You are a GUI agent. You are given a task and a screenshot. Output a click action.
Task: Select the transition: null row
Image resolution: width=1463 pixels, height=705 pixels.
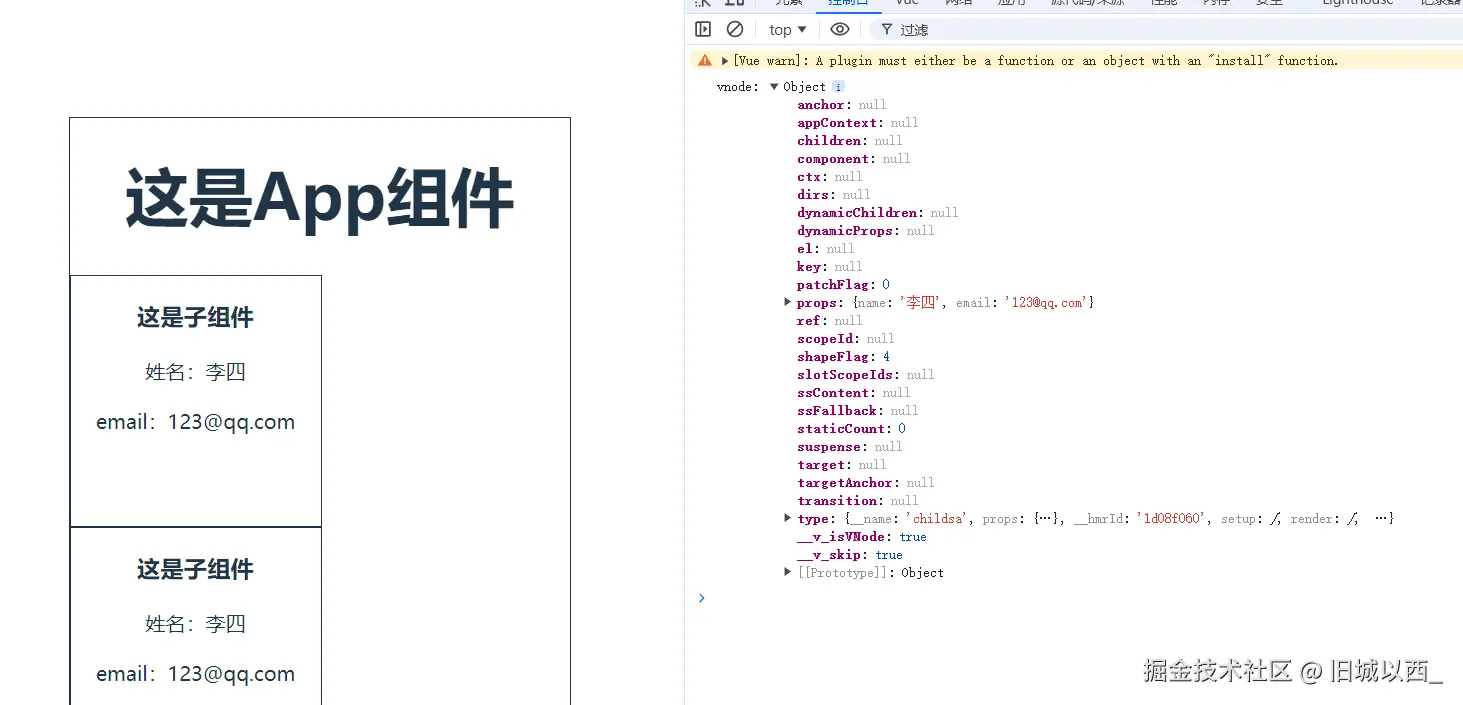[858, 501]
